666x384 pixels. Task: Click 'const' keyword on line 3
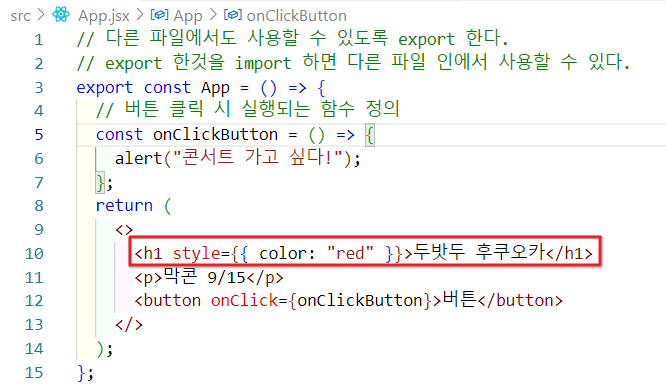(x=167, y=88)
